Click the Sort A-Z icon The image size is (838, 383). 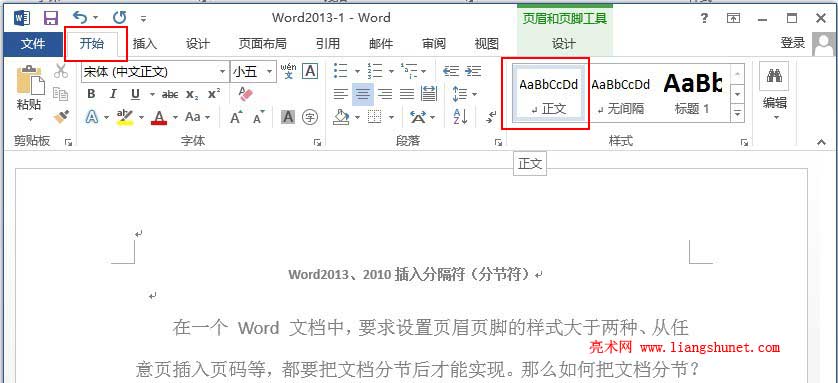[460, 117]
